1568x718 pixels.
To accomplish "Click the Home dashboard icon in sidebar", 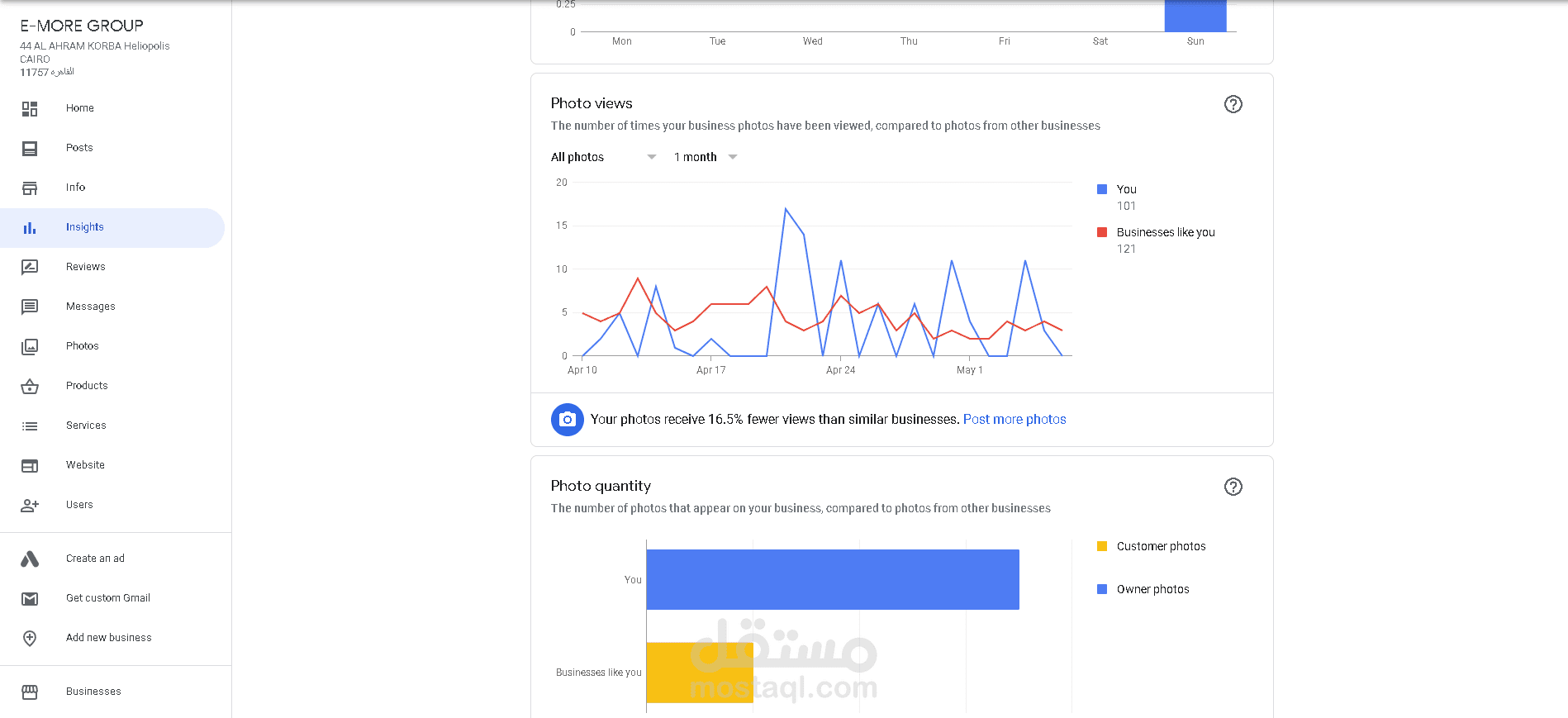I will [30, 108].
